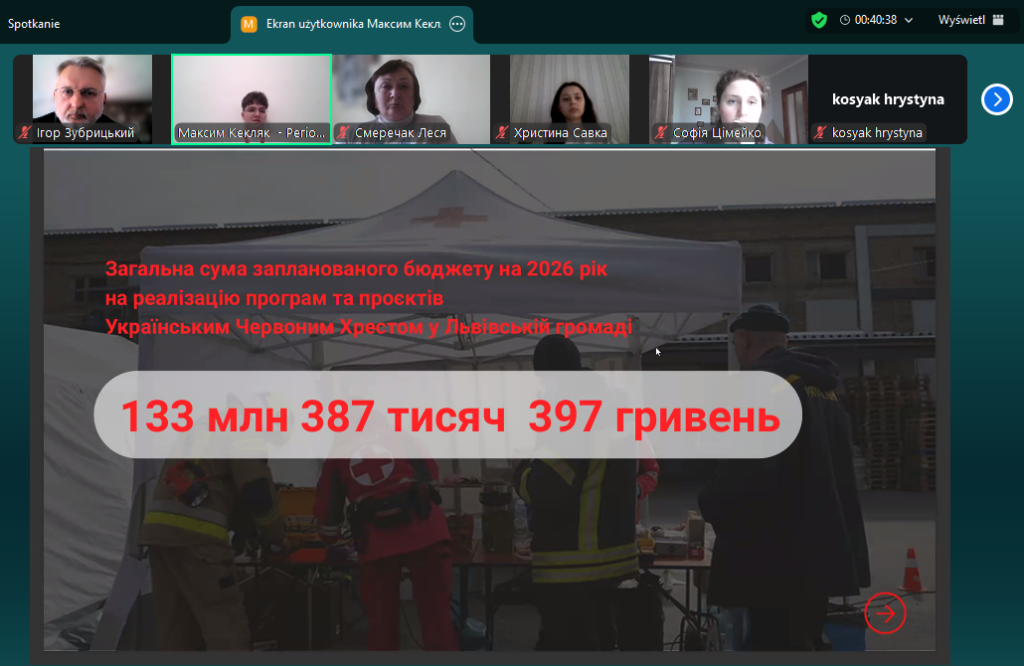Click Христина Савка video tile
The width and height of the screenshot is (1024, 666).
(569, 90)
